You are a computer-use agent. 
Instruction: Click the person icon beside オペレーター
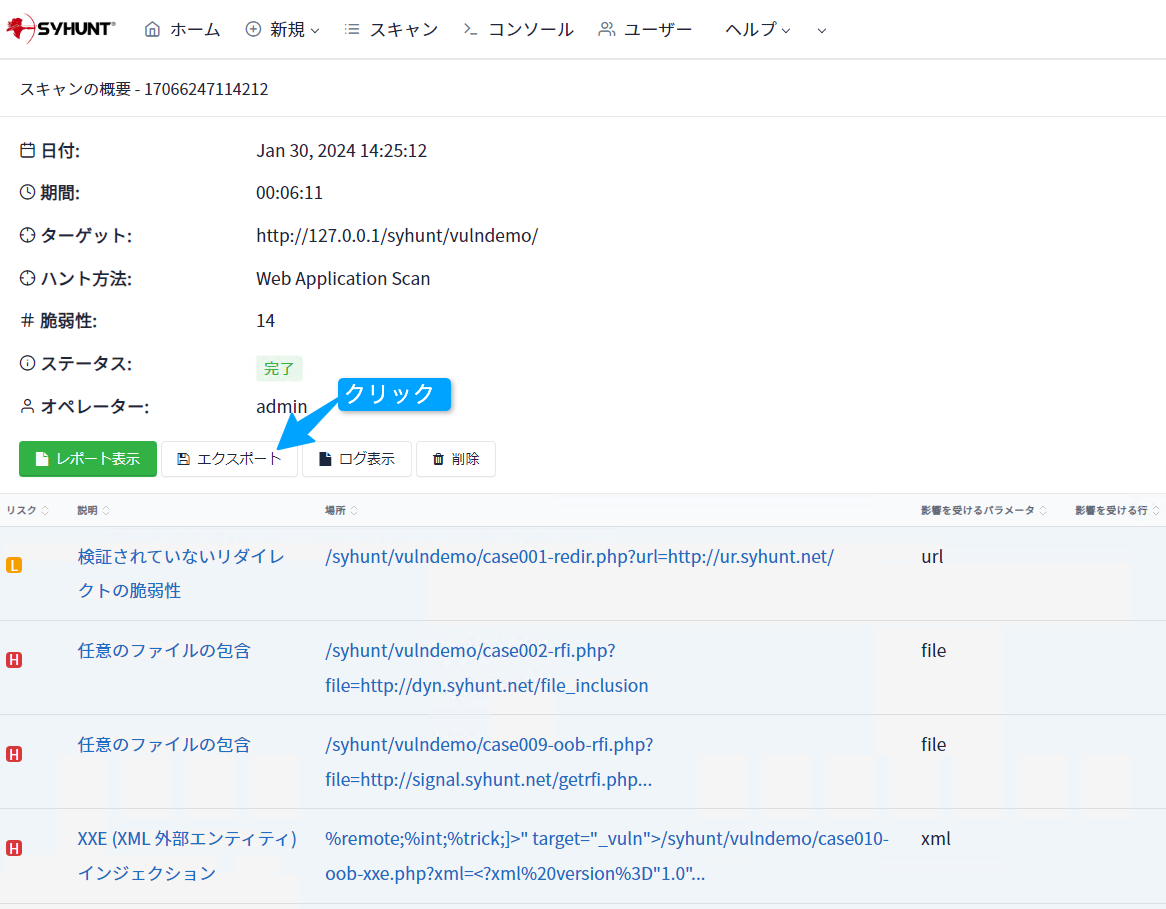click(28, 406)
